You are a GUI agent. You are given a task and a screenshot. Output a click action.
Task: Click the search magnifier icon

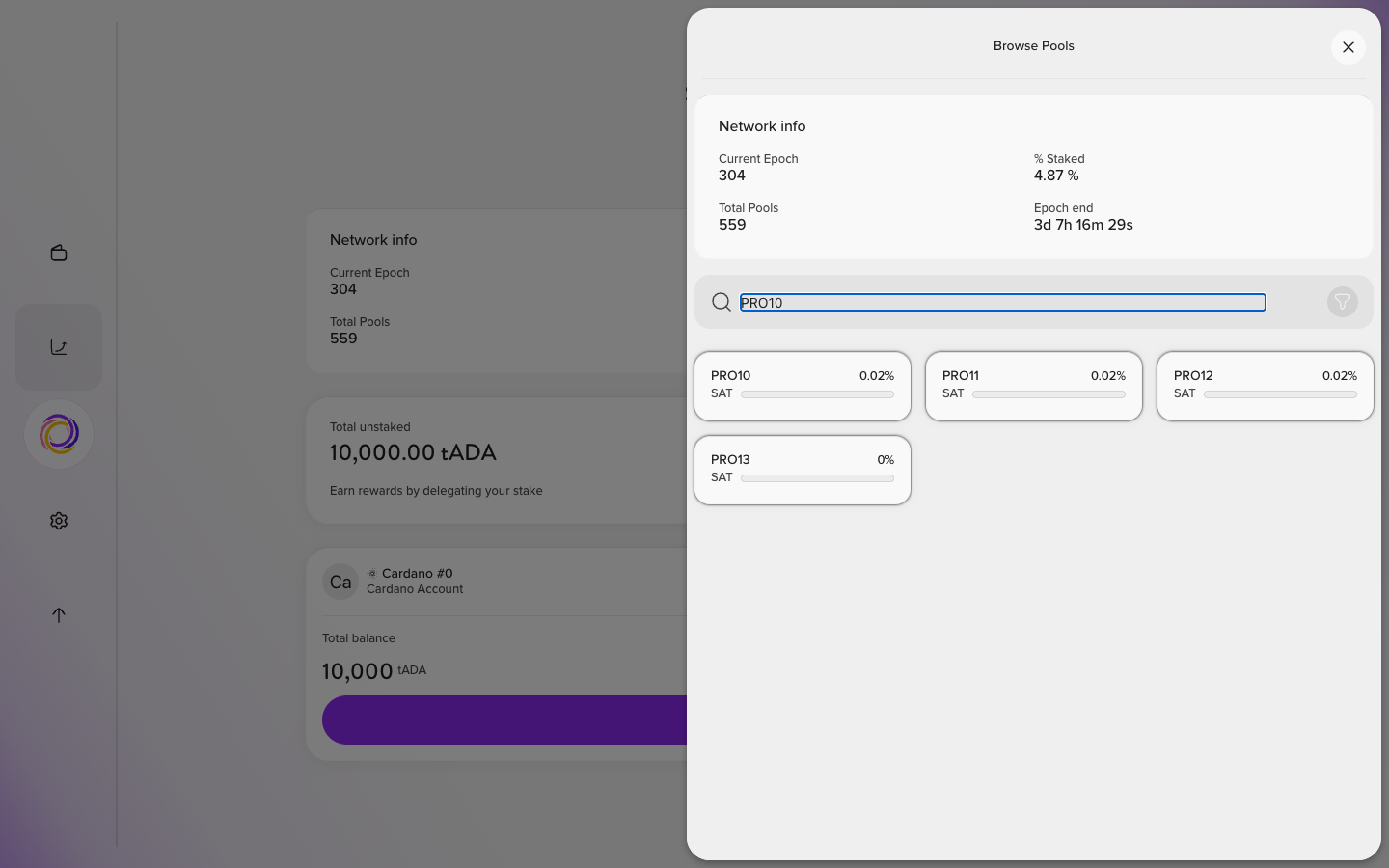721,302
